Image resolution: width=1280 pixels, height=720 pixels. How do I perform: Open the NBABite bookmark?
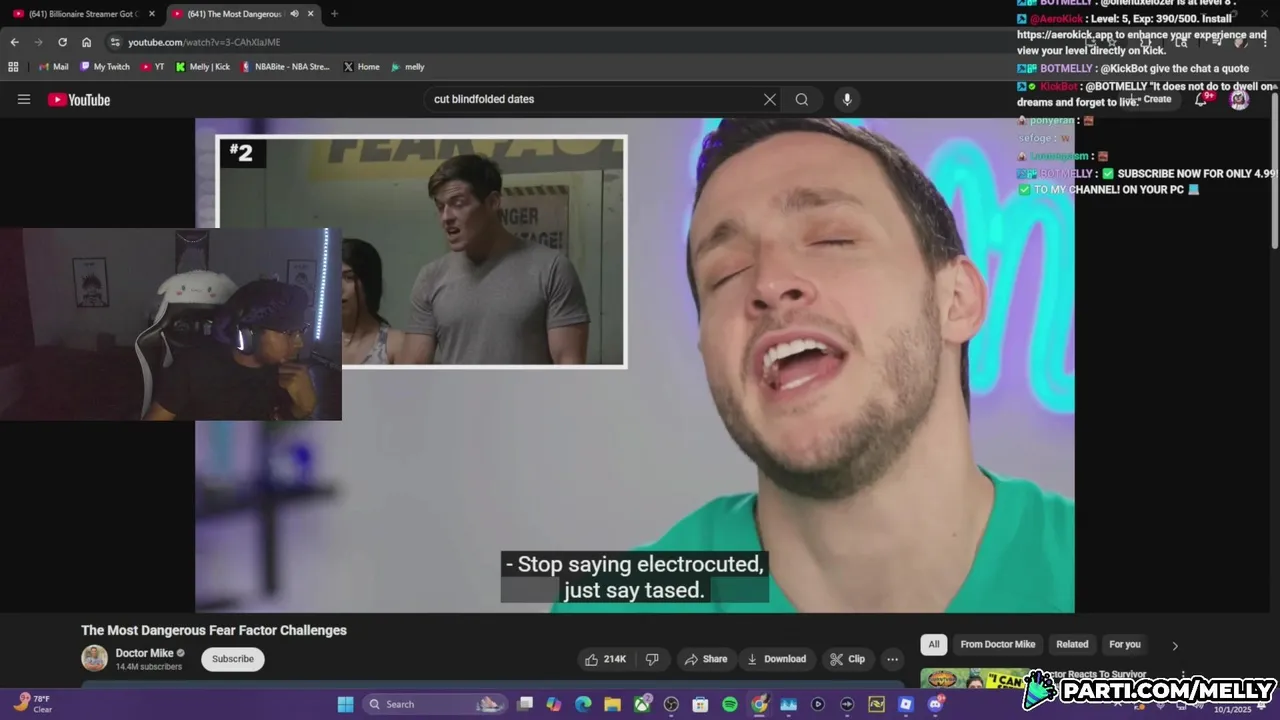point(285,67)
